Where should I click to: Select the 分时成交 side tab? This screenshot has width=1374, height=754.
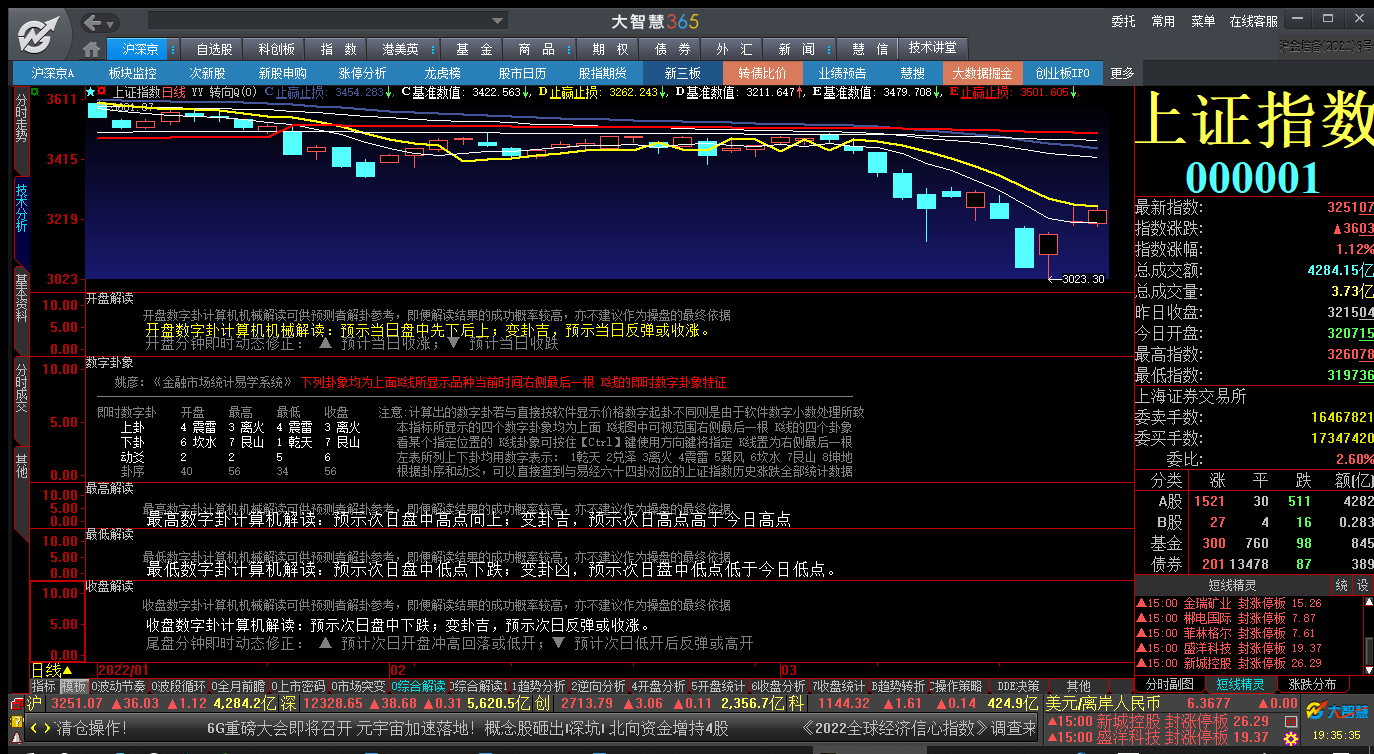(21, 401)
